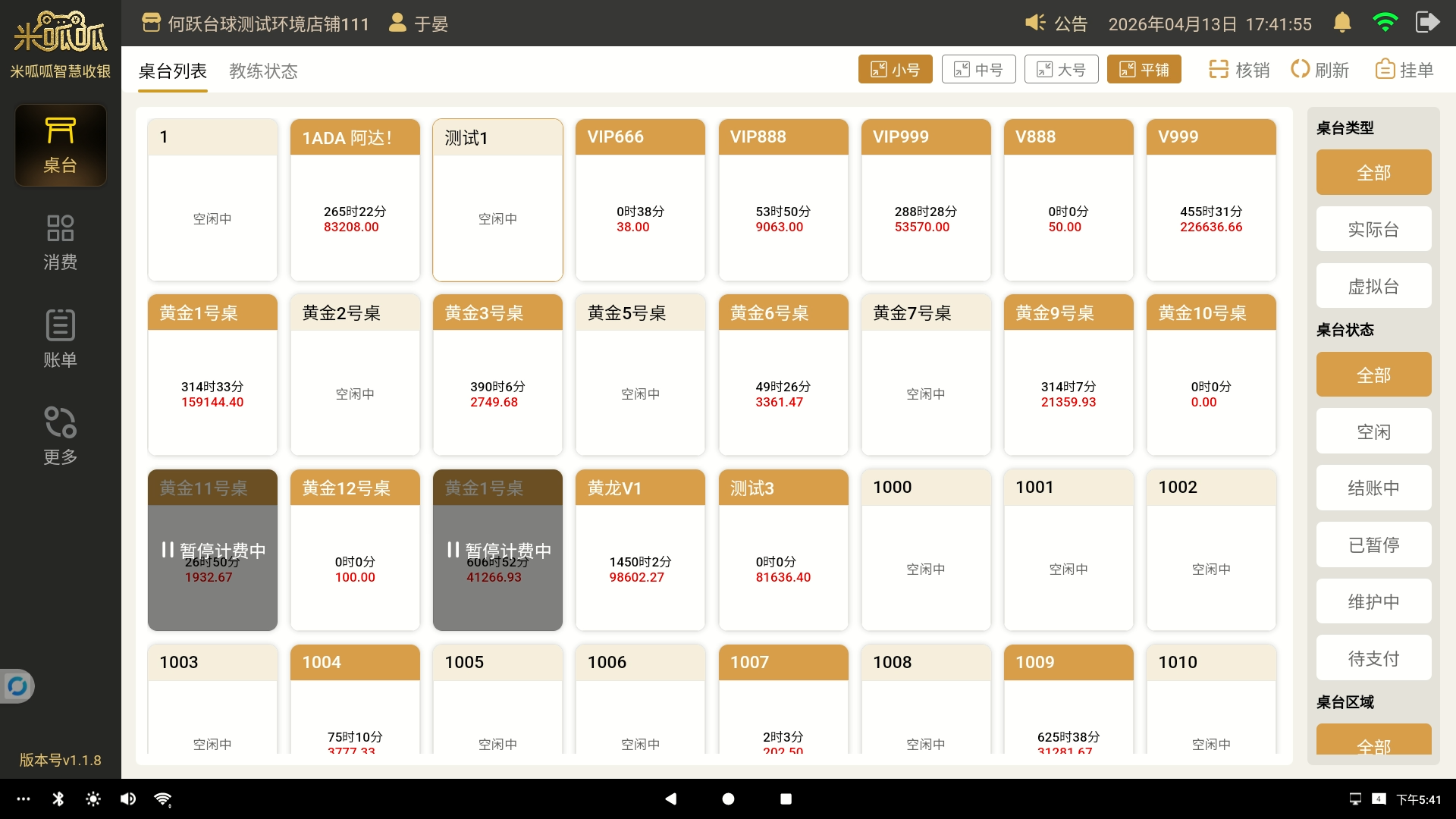Click the logout exit icon

(1426, 23)
